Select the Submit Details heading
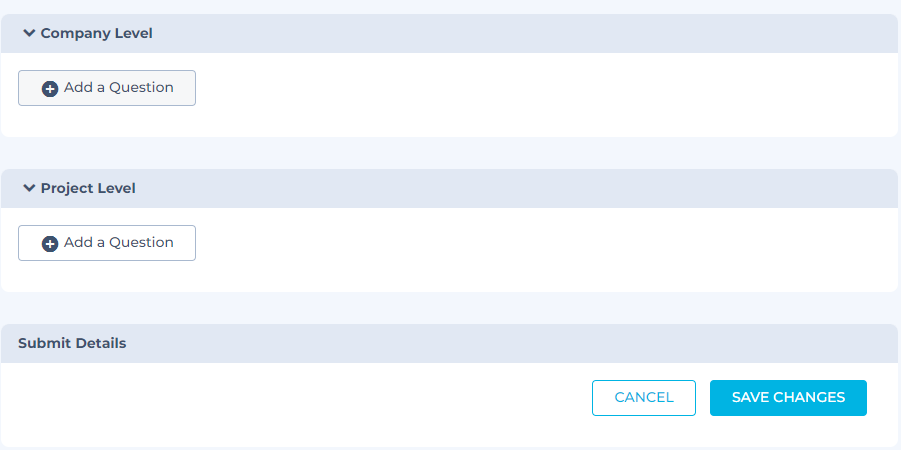Image resolution: width=901 pixels, height=450 pixels. pyautogui.click(x=72, y=343)
